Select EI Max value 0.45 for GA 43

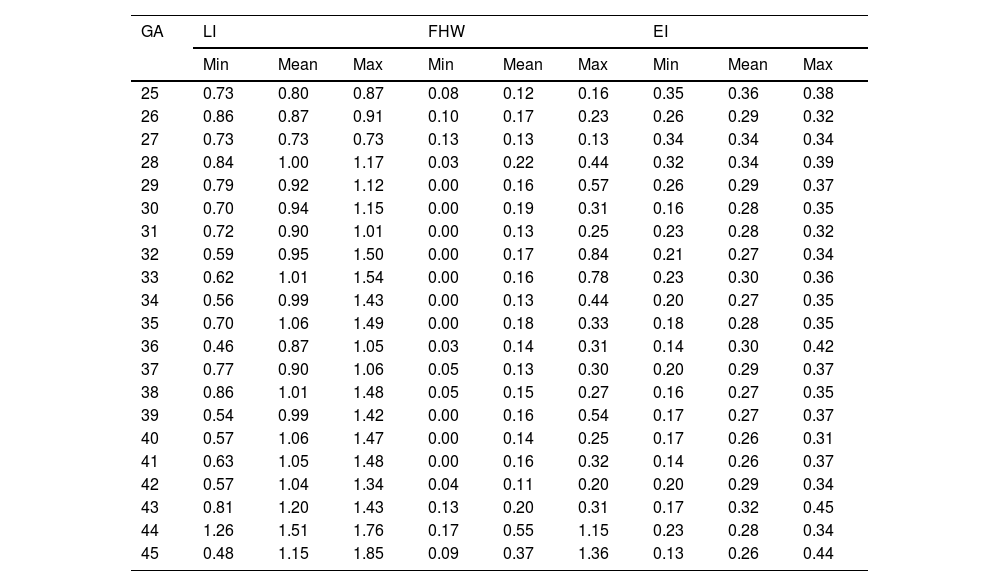(x=818, y=508)
